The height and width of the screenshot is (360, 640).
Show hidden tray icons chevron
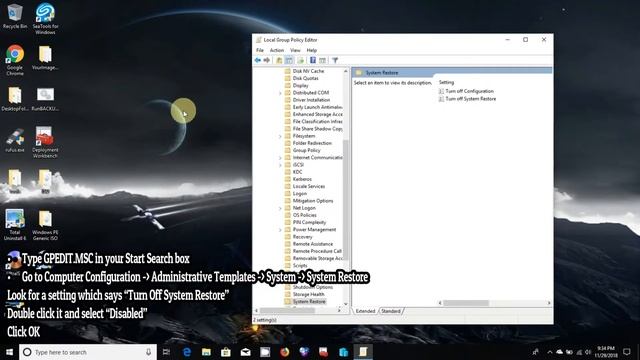pyautogui.click(x=550, y=352)
